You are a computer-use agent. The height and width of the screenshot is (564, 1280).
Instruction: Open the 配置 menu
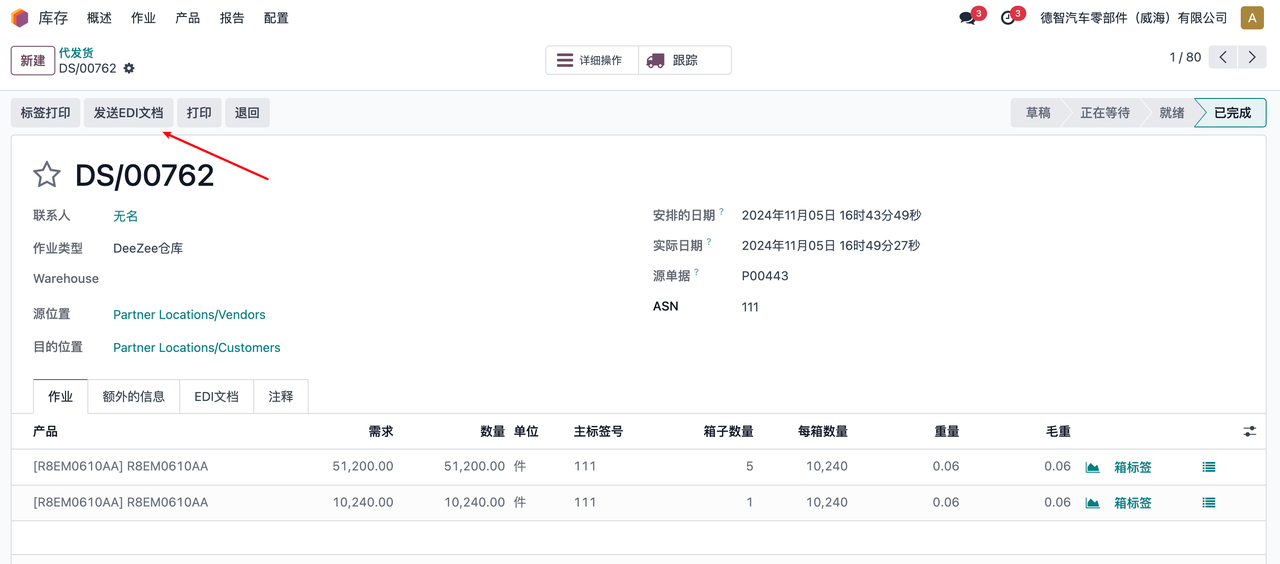click(276, 18)
